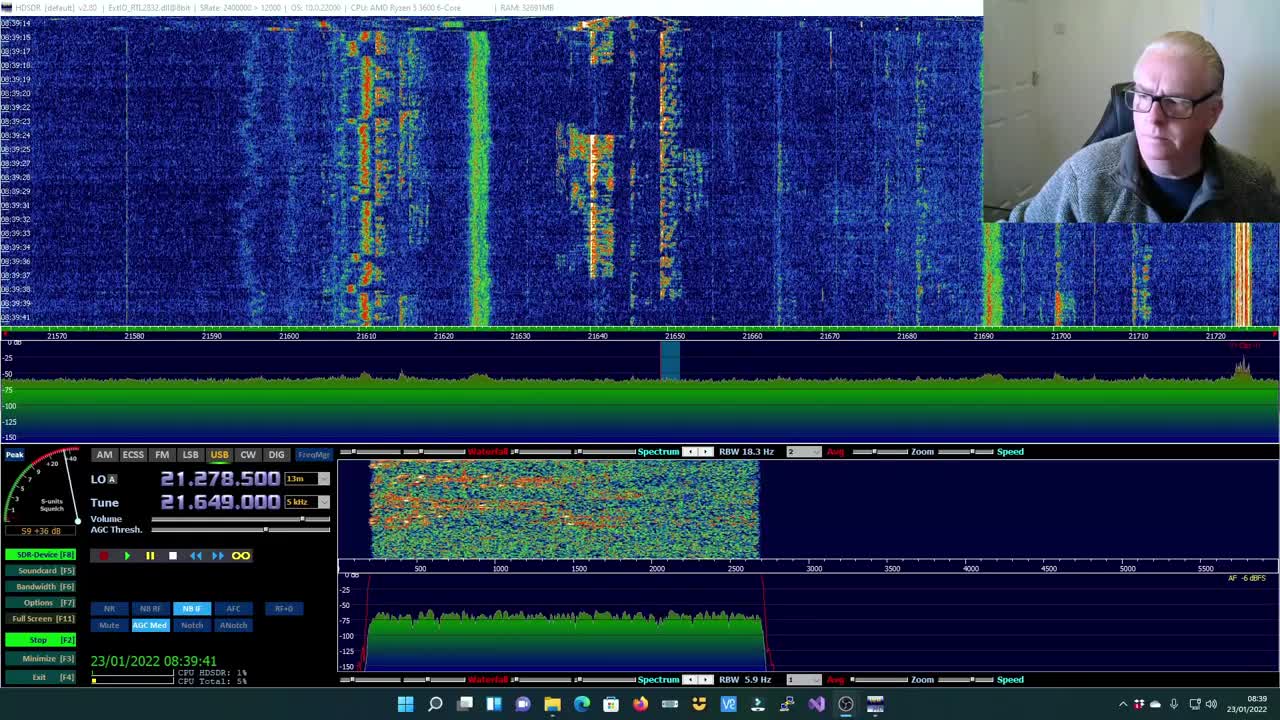This screenshot has height=720, width=1280.
Task: Open Bandwidth [F6] settings
Action: tap(40, 587)
